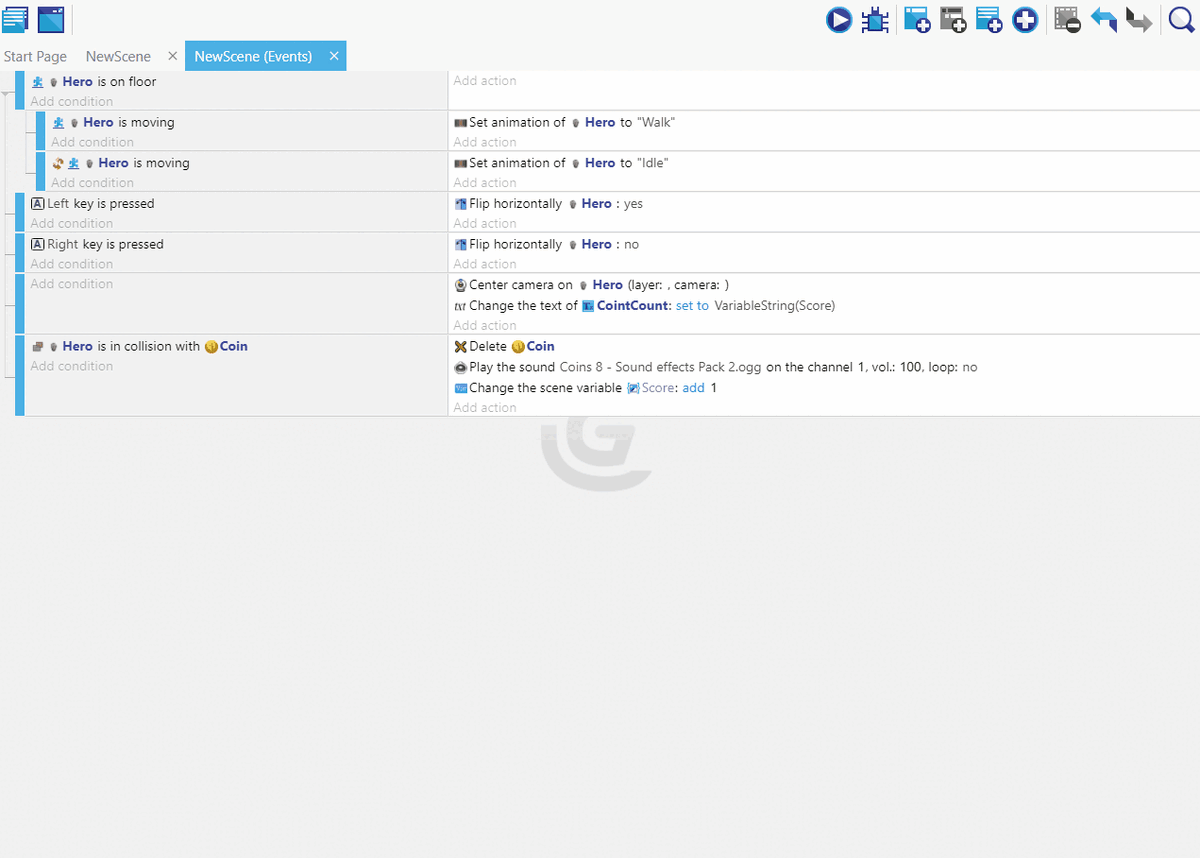
Task: Add a sub-event to selected event
Action: coord(953,20)
